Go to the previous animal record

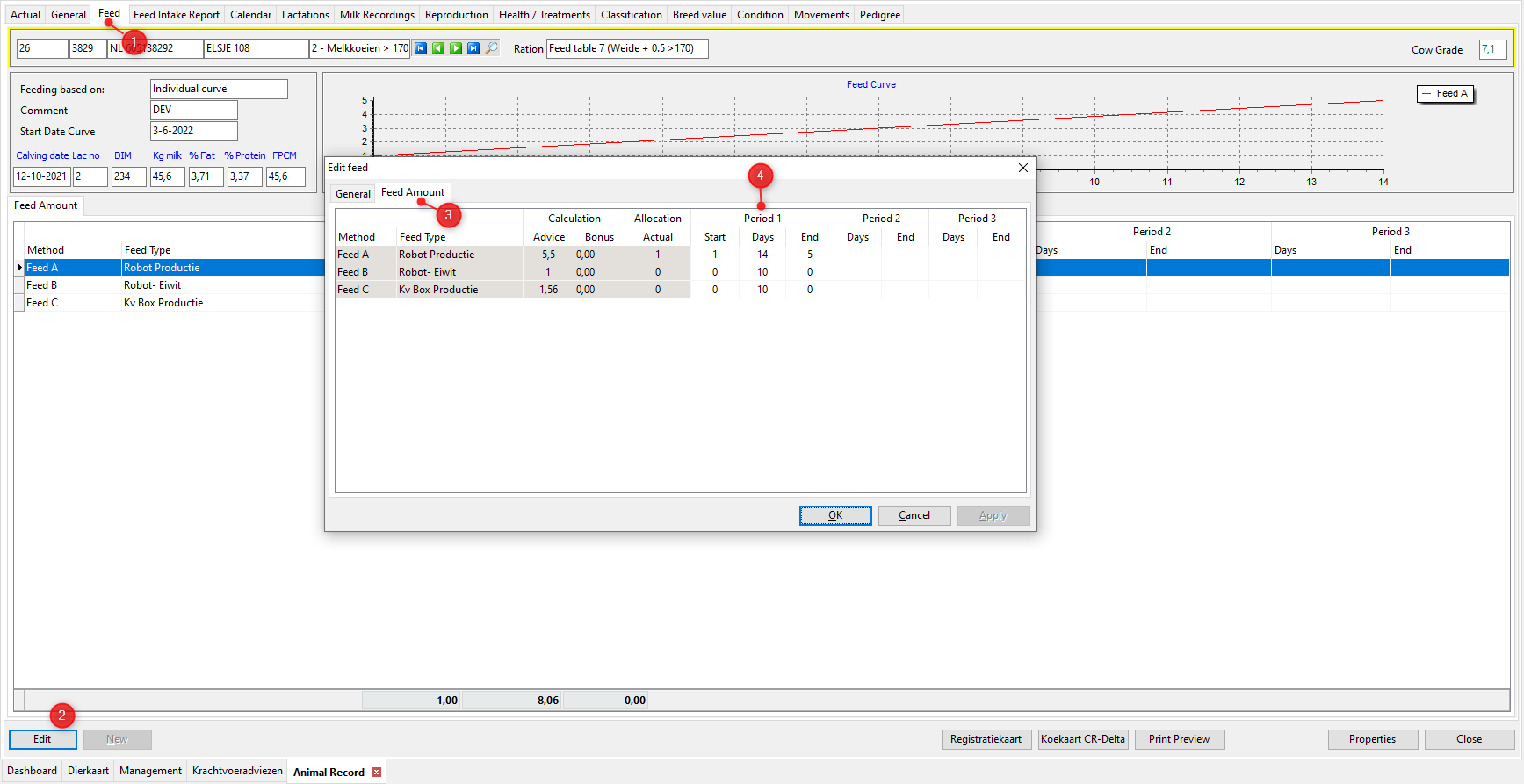tap(438, 48)
